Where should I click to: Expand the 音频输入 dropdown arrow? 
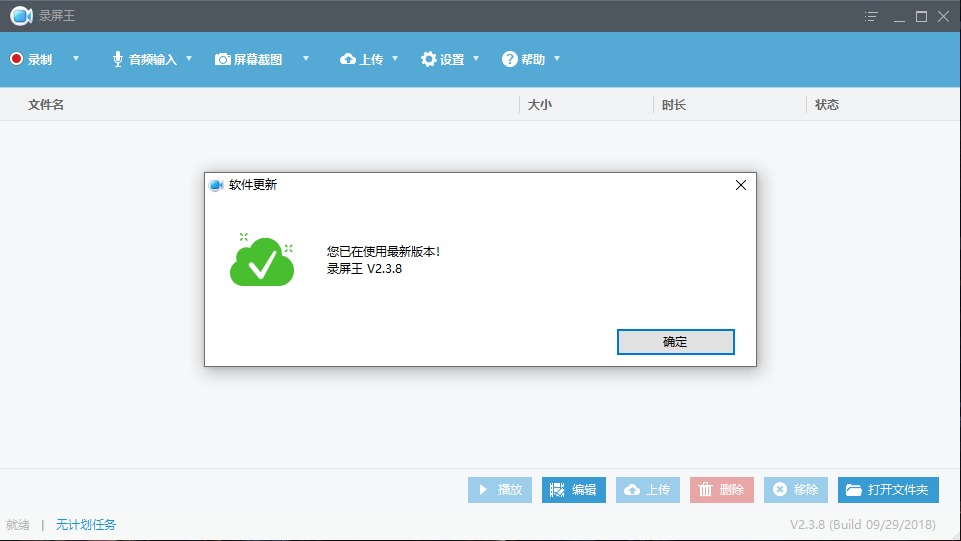tap(189, 59)
